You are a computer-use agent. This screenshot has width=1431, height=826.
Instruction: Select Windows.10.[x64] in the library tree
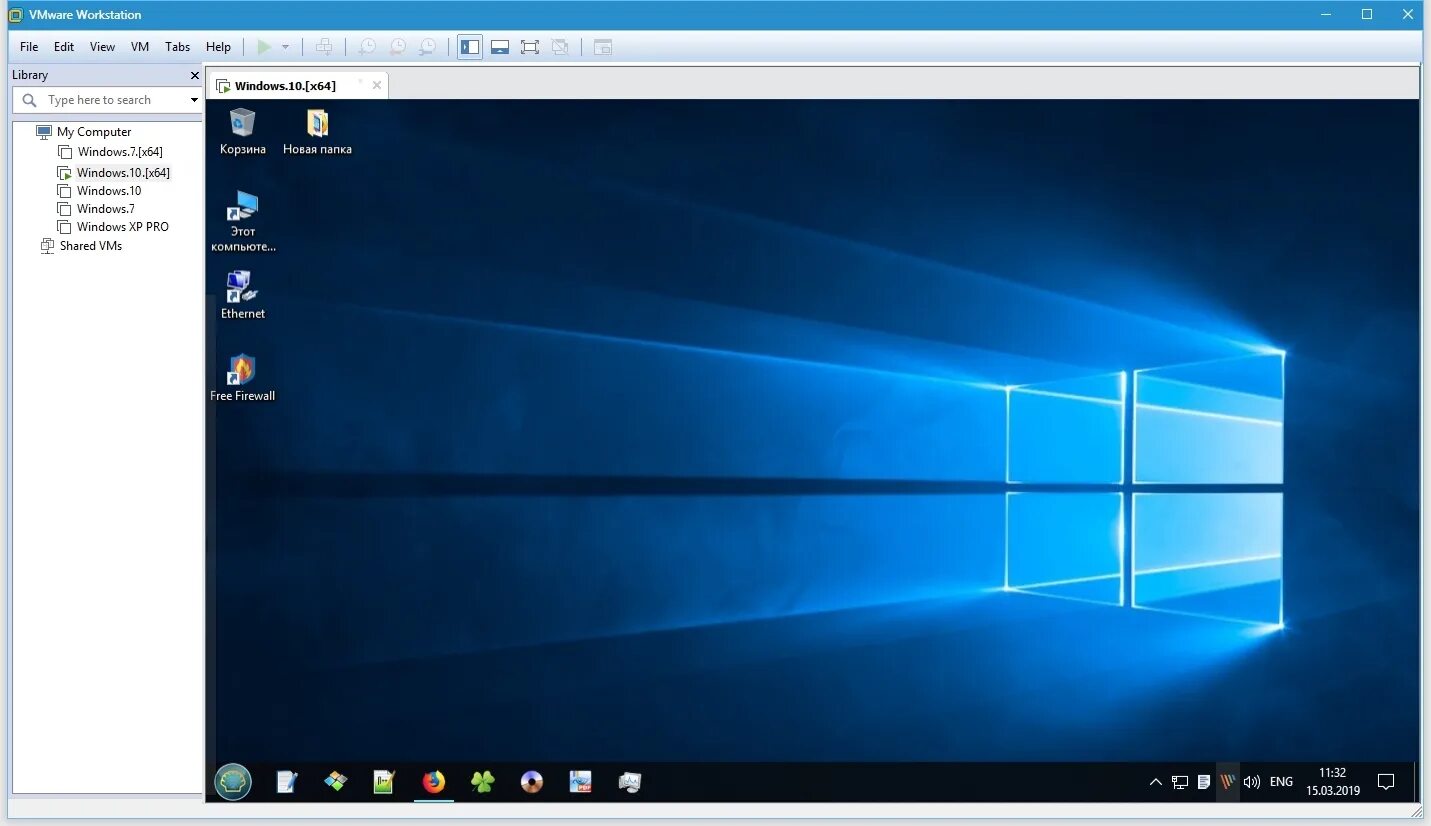tap(123, 173)
